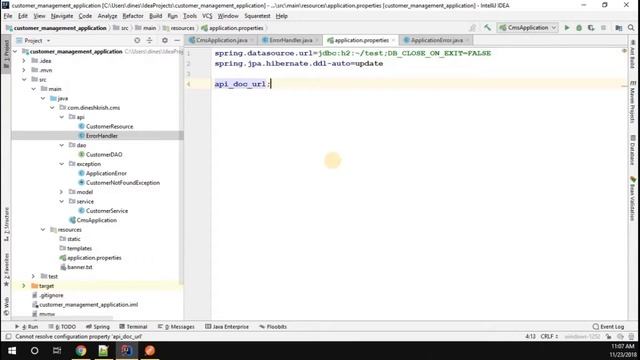This screenshot has height=360, width=640.
Task: Open Maven Projects side panel
Action: [632, 102]
